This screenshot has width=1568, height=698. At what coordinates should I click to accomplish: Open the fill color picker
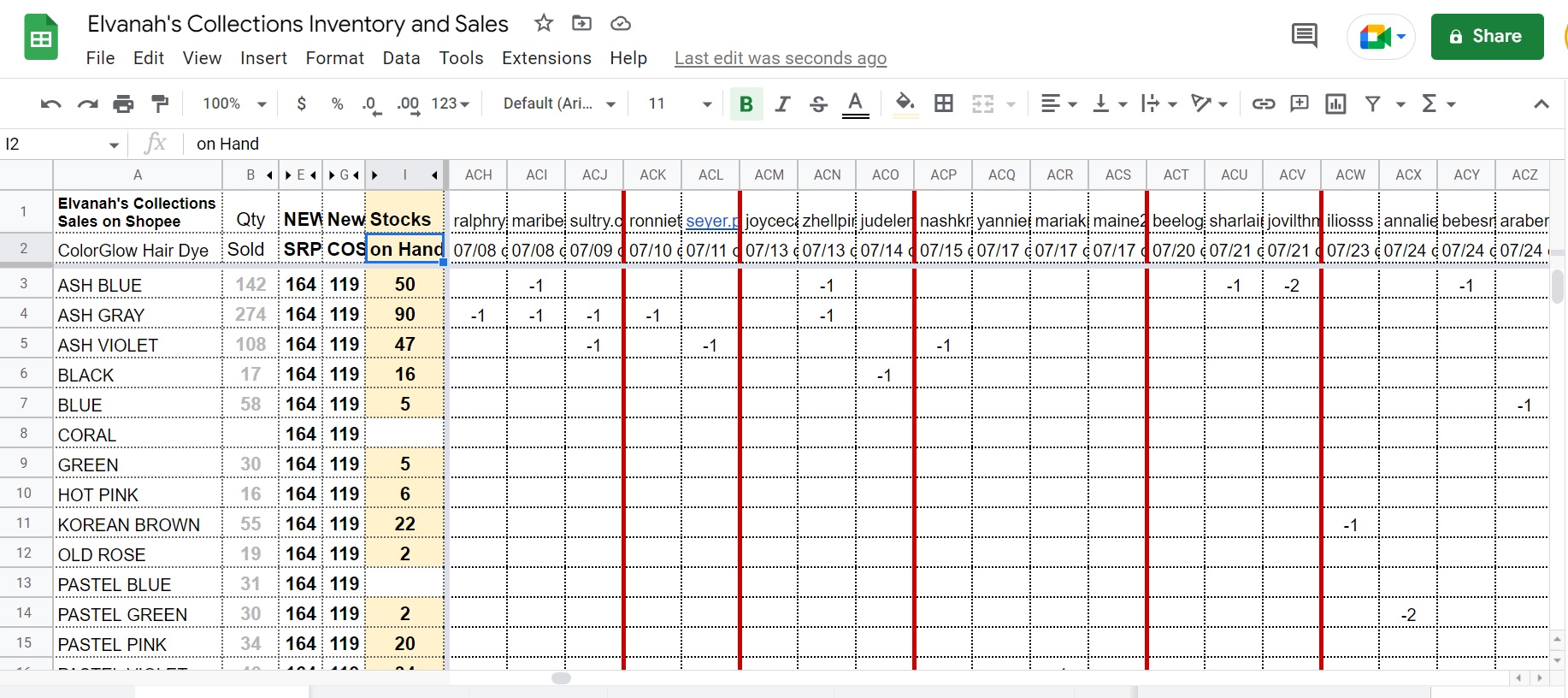[x=905, y=104]
